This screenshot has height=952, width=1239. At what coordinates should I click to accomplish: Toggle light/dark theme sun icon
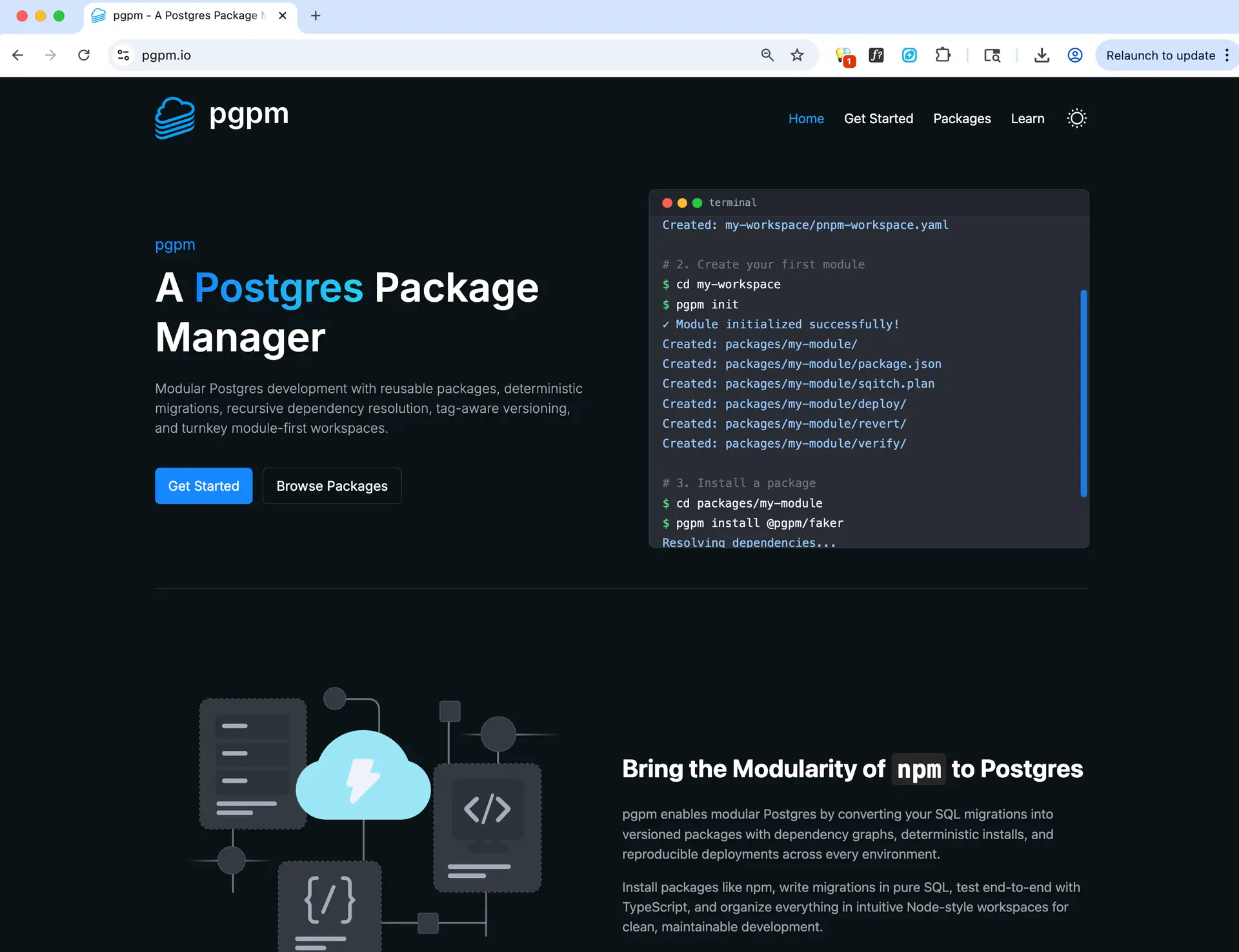pos(1076,119)
